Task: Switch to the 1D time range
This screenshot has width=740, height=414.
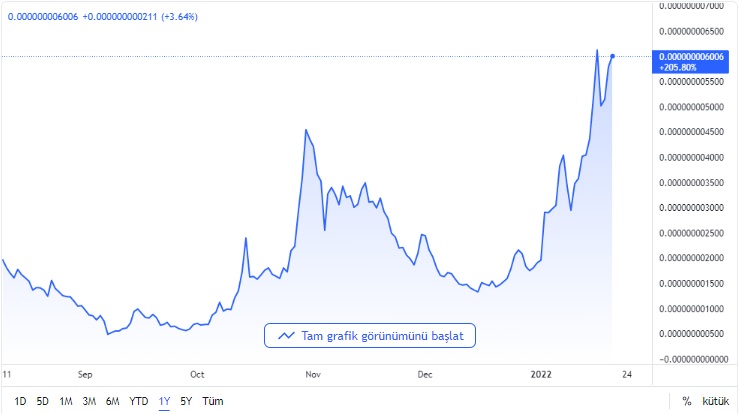Action: (x=20, y=401)
